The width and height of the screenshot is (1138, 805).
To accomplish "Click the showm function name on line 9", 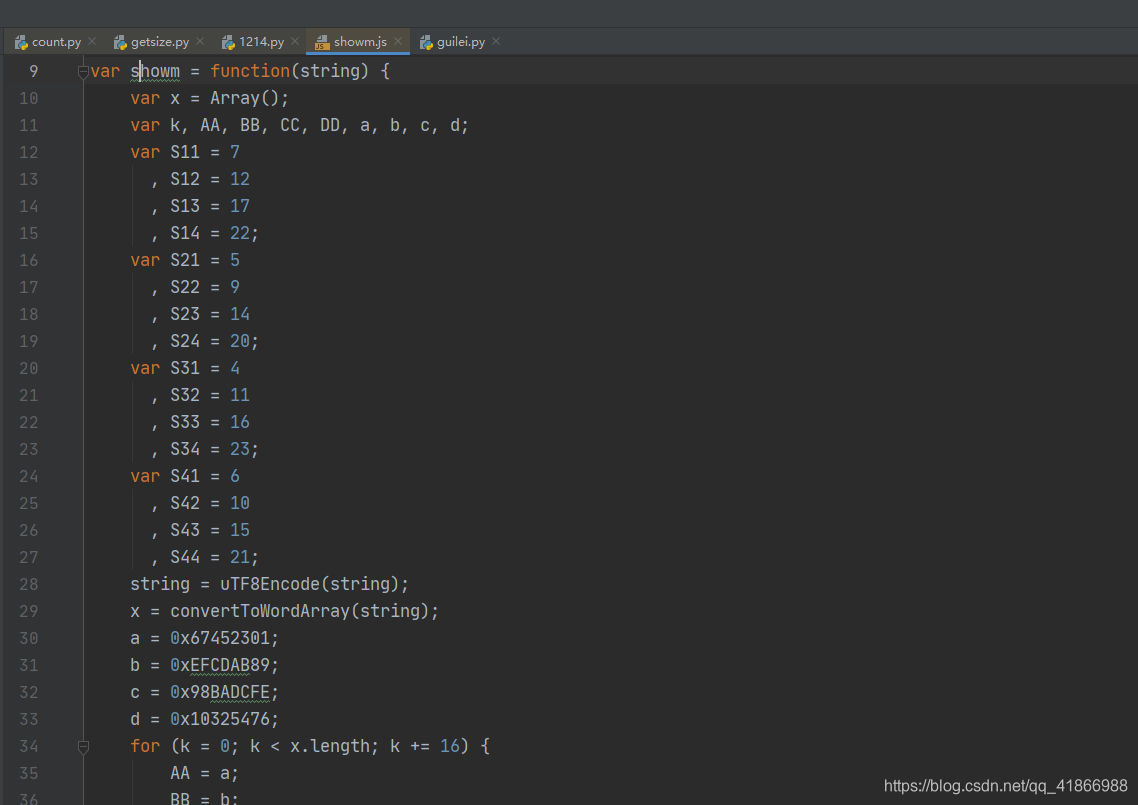I will 155,71.
